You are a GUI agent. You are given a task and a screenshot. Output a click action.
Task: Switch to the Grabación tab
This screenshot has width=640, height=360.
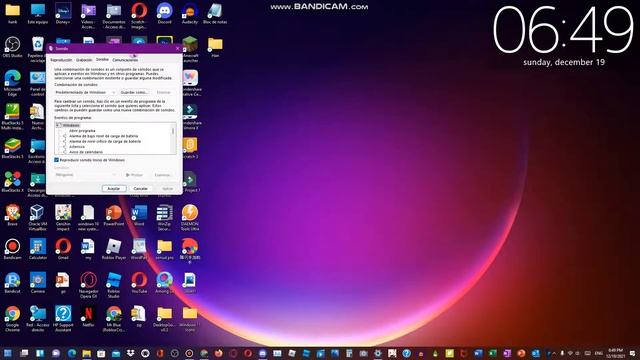pyautogui.click(x=84, y=60)
